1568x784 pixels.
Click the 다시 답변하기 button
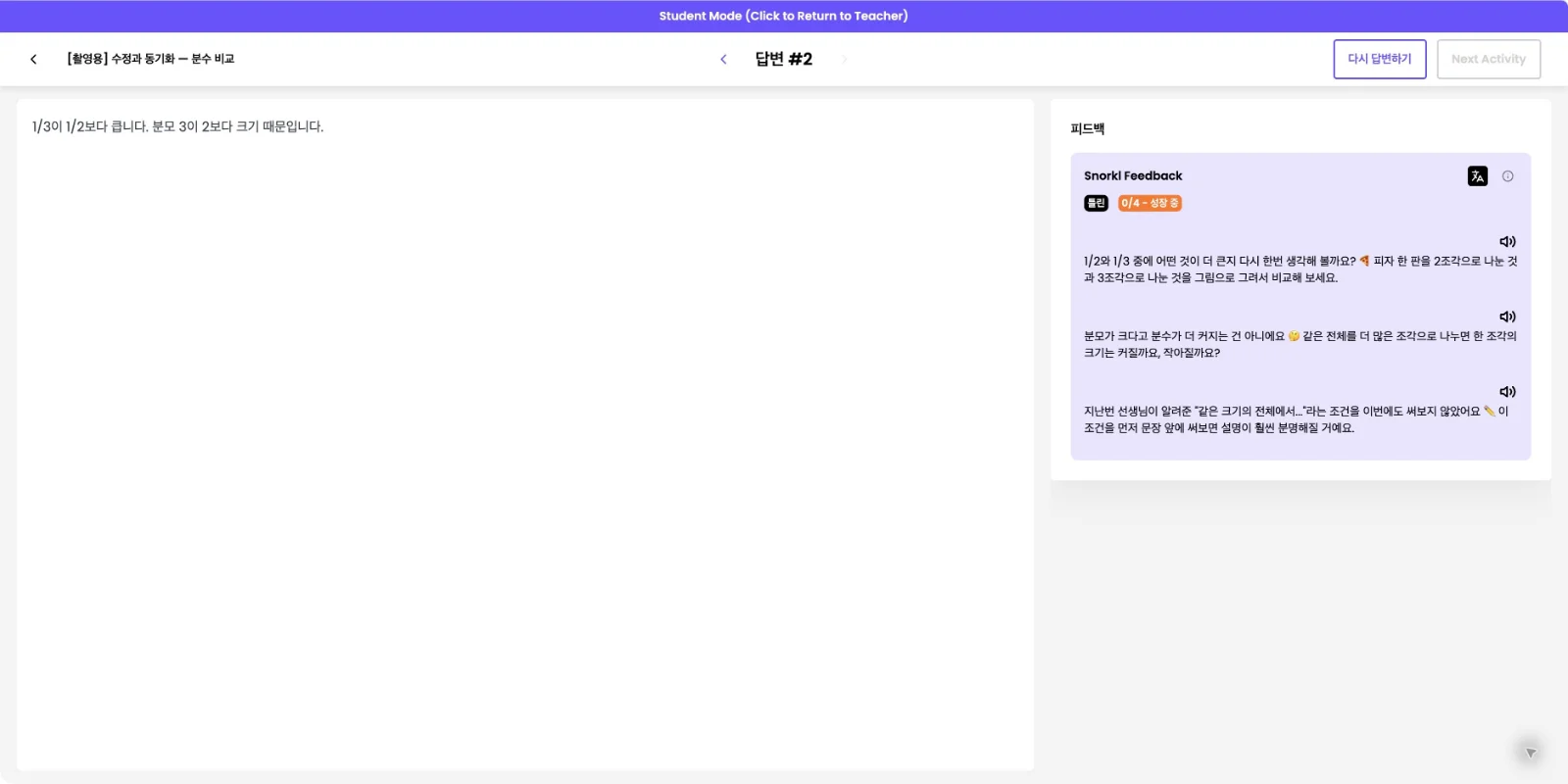[1379, 59]
